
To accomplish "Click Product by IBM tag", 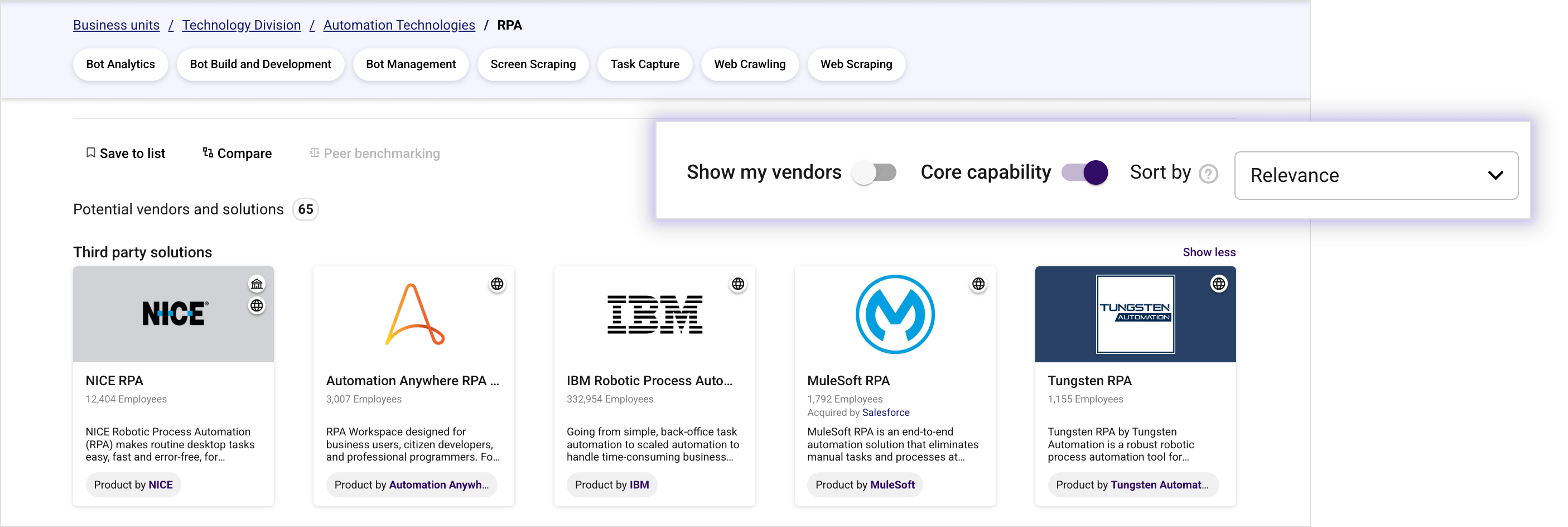I will 612,485.
